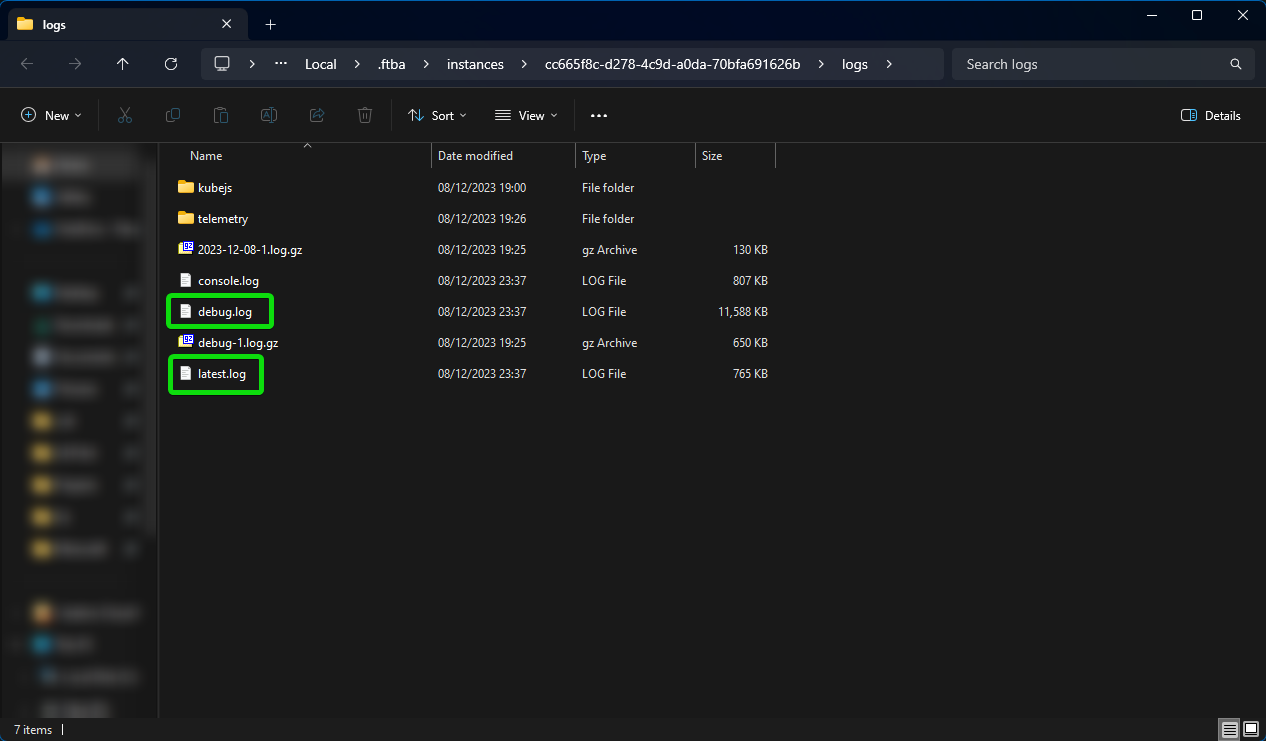Expand chevron after the Local breadcrumb
Screen dimensions: 1266x741
click(x=357, y=64)
